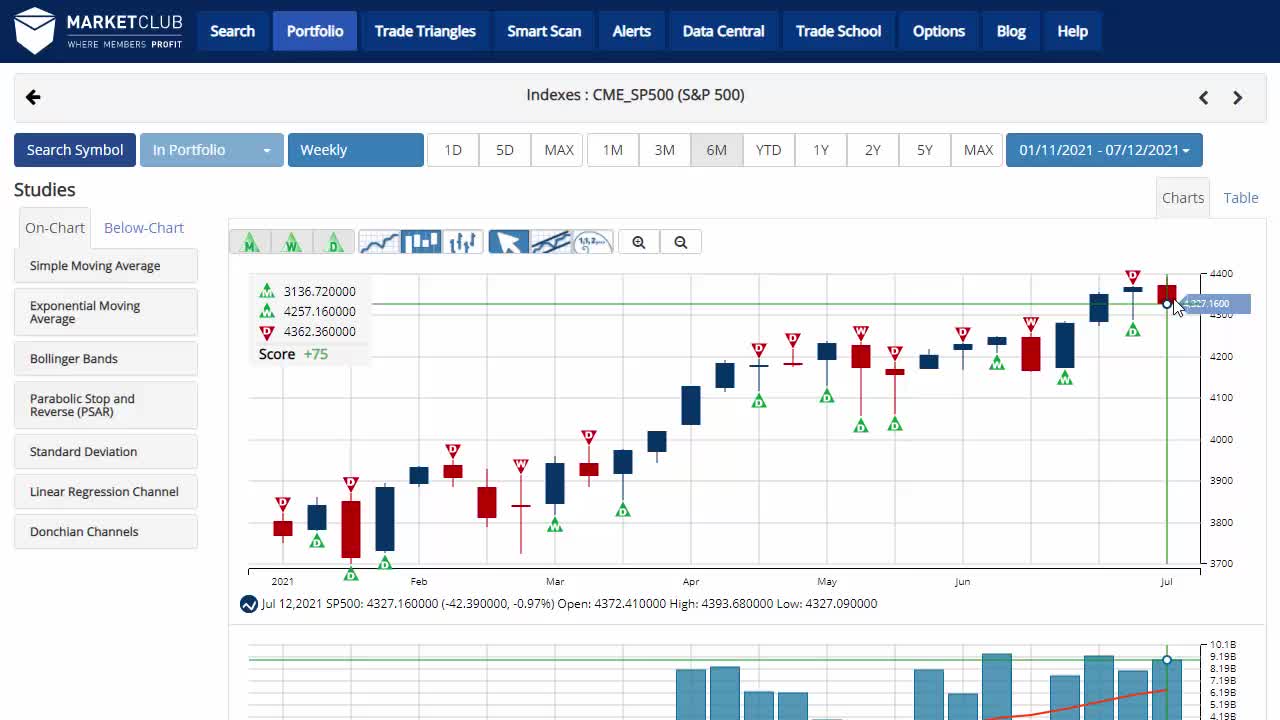Click the zoom out magnifier
This screenshot has height=720, width=1280.
pyautogui.click(x=681, y=242)
